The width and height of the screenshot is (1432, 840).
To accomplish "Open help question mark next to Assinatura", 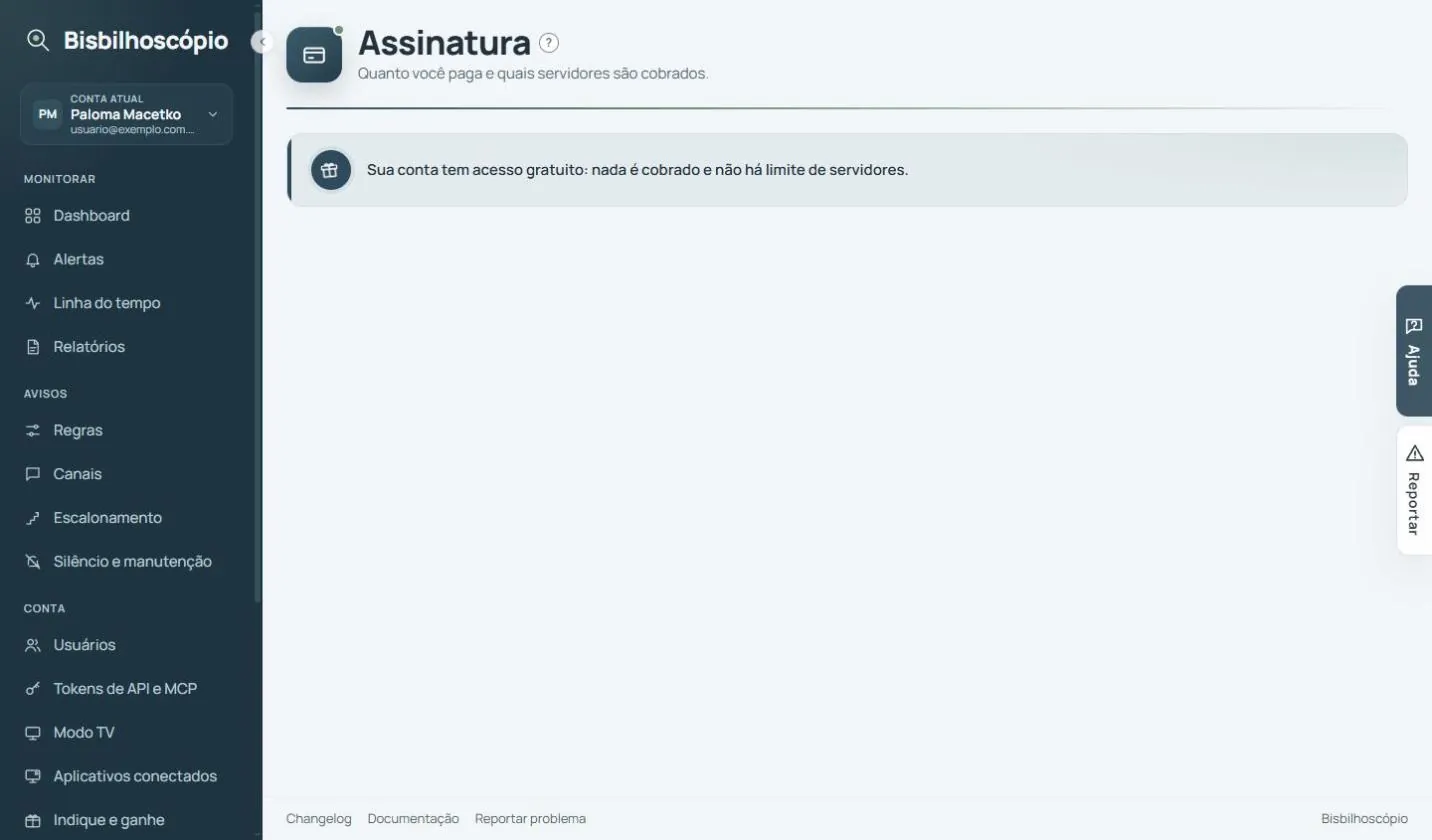I will point(549,43).
